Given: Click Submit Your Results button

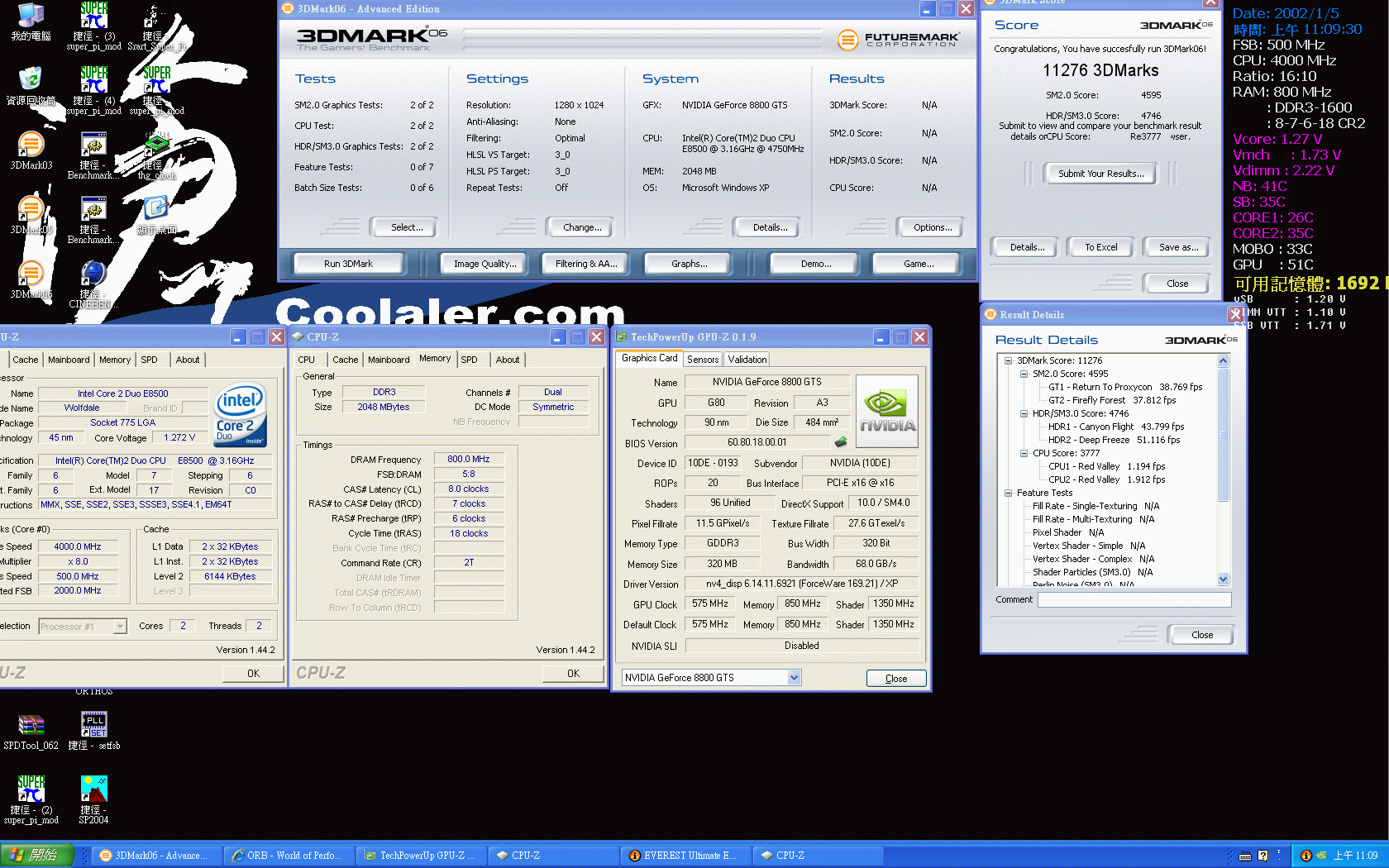Looking at the screenshot, I should pyautogui.click(x=1100, y=174).
